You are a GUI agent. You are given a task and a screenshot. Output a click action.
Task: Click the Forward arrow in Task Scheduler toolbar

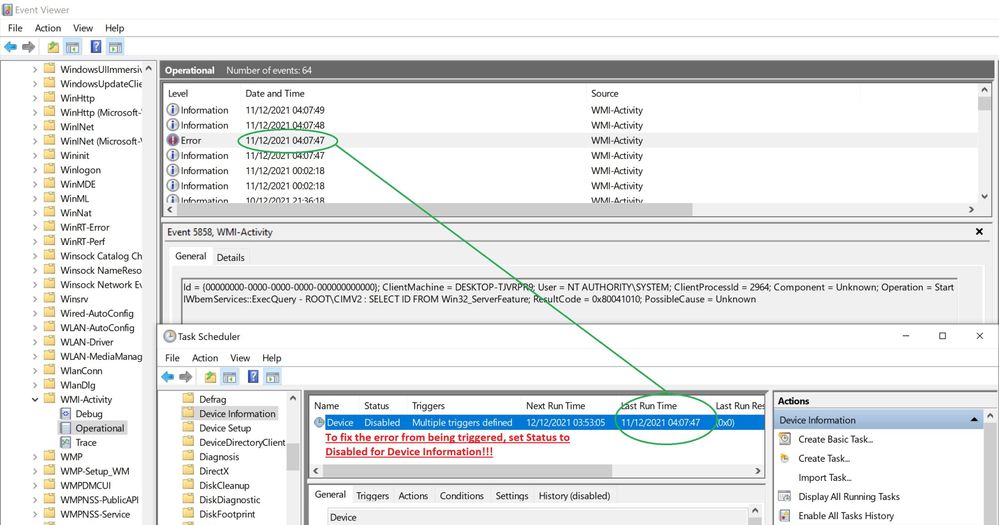tap(185, 377)
